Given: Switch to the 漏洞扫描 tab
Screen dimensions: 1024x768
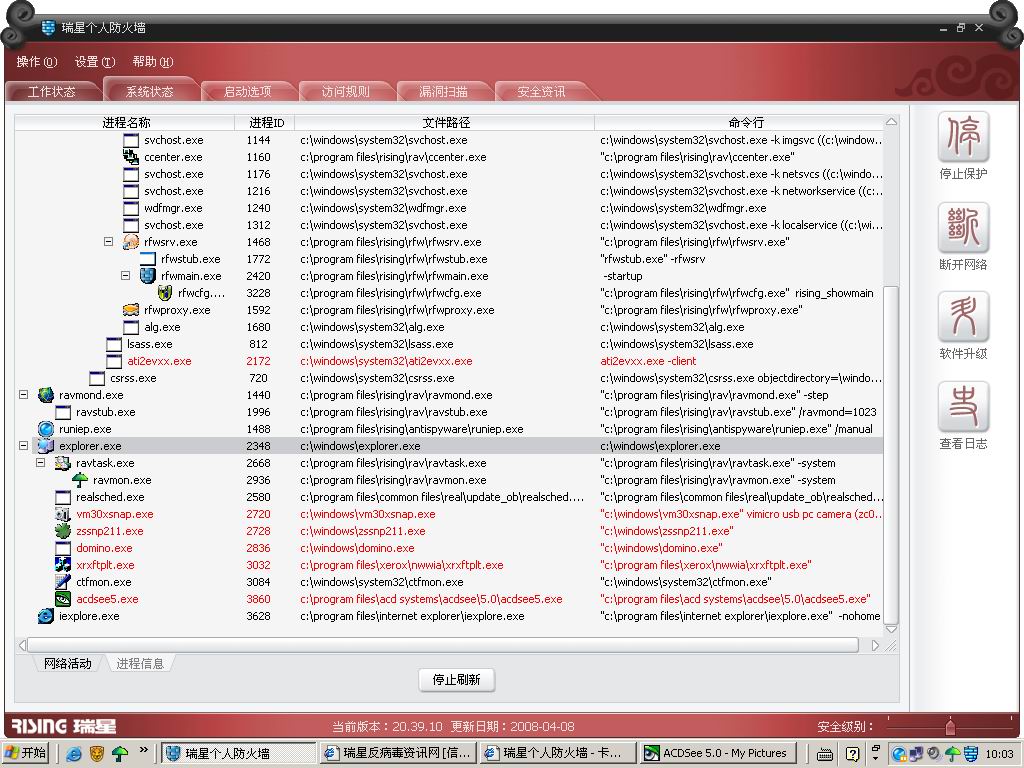Looking at the screenshot, I should point(443,92).
